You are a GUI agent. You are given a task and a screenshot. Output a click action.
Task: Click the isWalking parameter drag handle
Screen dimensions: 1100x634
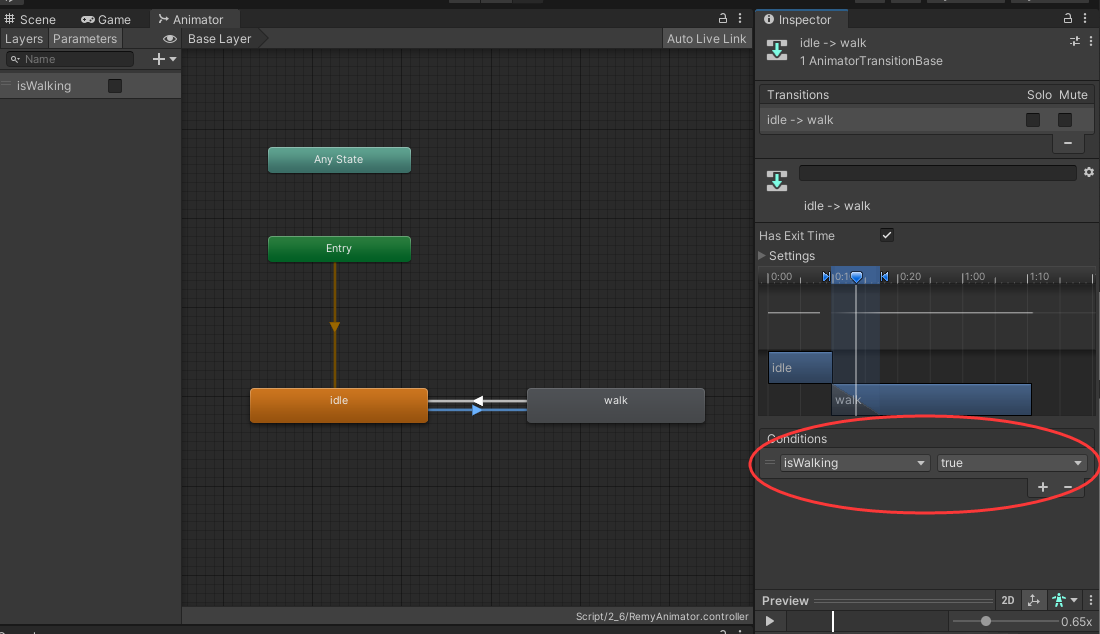6,85
